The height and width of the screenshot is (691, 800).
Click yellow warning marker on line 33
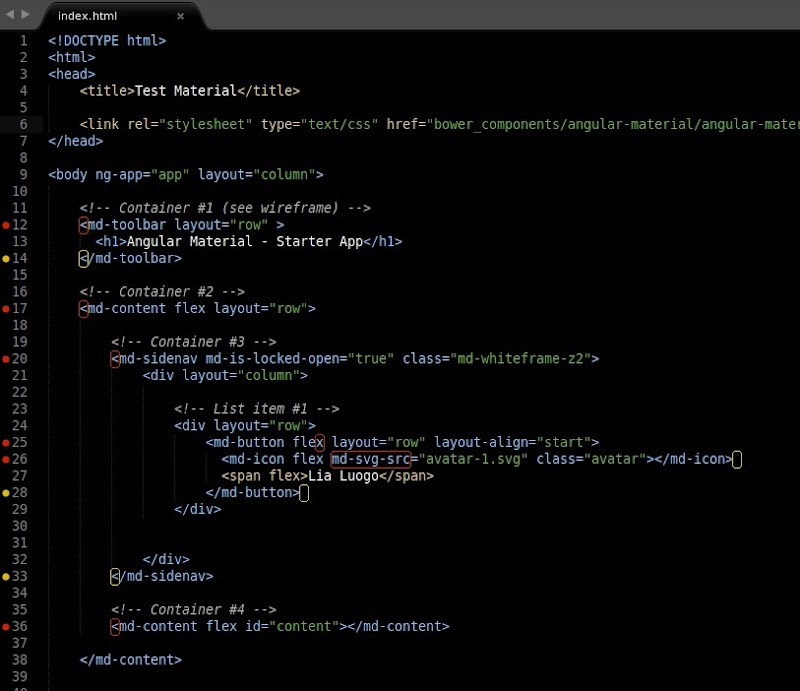(6, 577)
